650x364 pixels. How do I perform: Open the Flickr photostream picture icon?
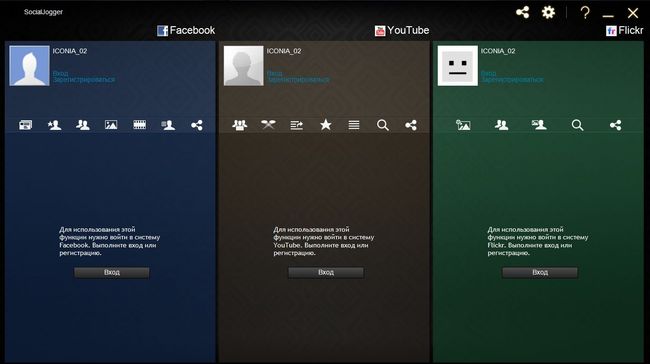463,125
